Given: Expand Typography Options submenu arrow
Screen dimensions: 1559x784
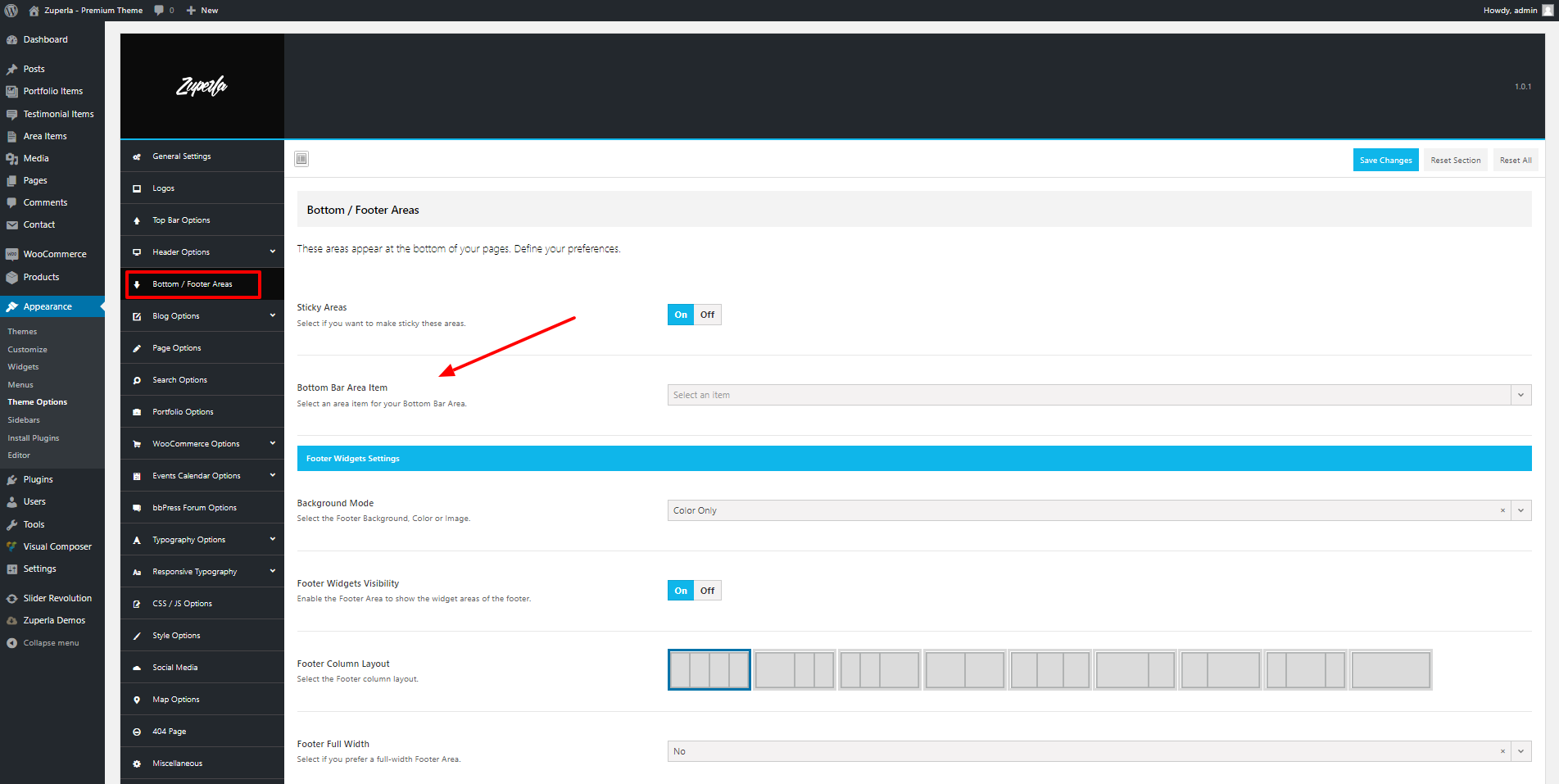Looking at the screenshot, I should tap(273, 539).
